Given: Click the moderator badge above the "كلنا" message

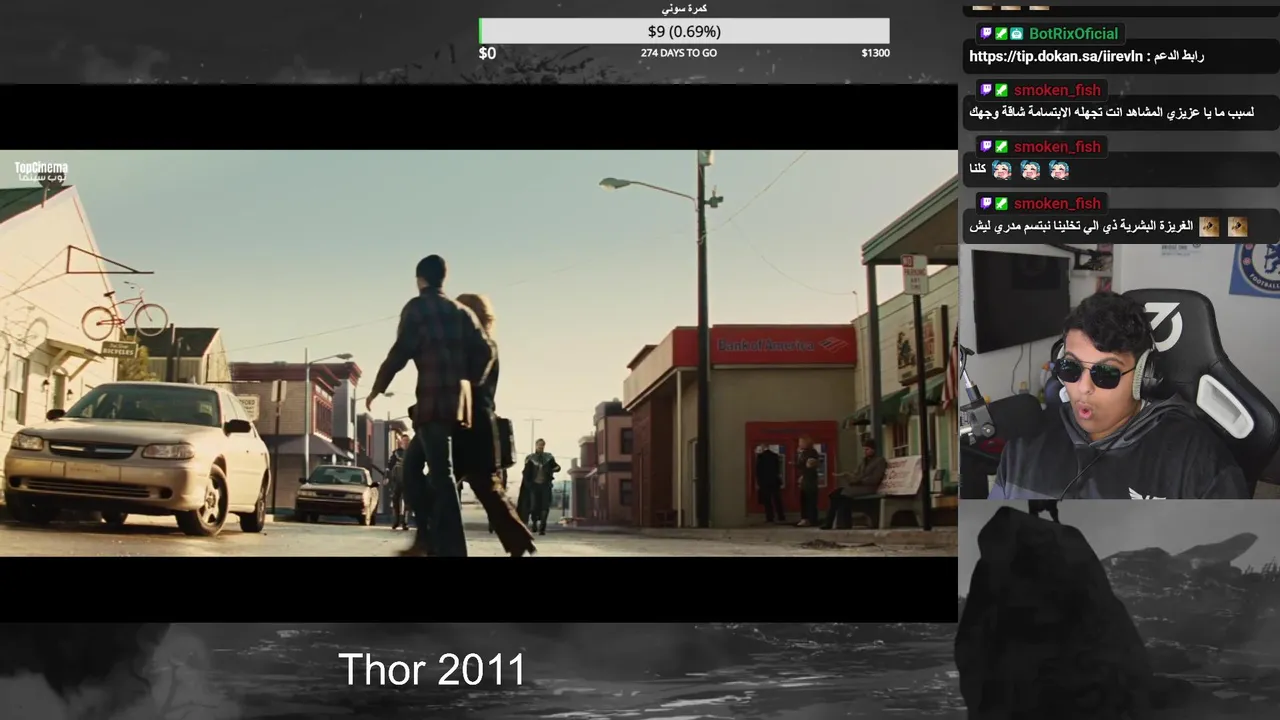Looking at the screenshot, I should click(1001, 147).
